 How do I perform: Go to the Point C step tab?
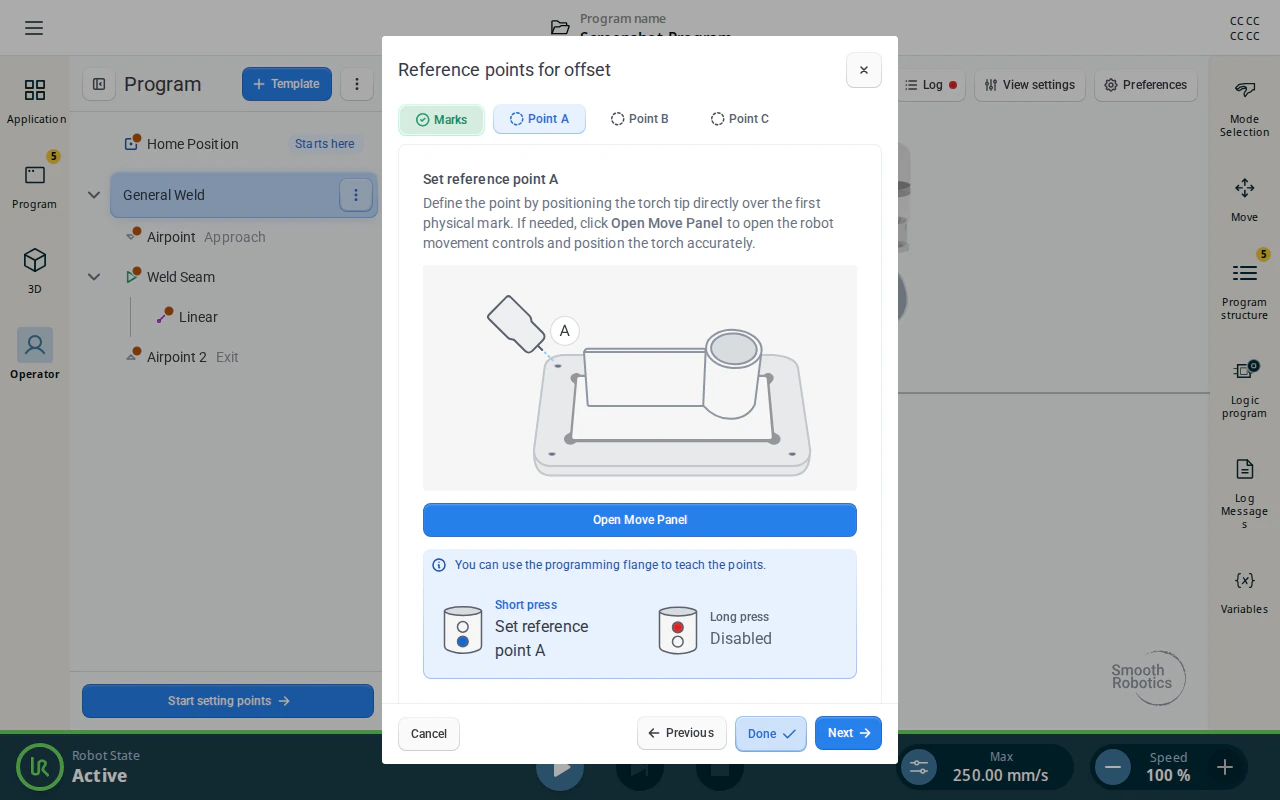coord(740,119)
